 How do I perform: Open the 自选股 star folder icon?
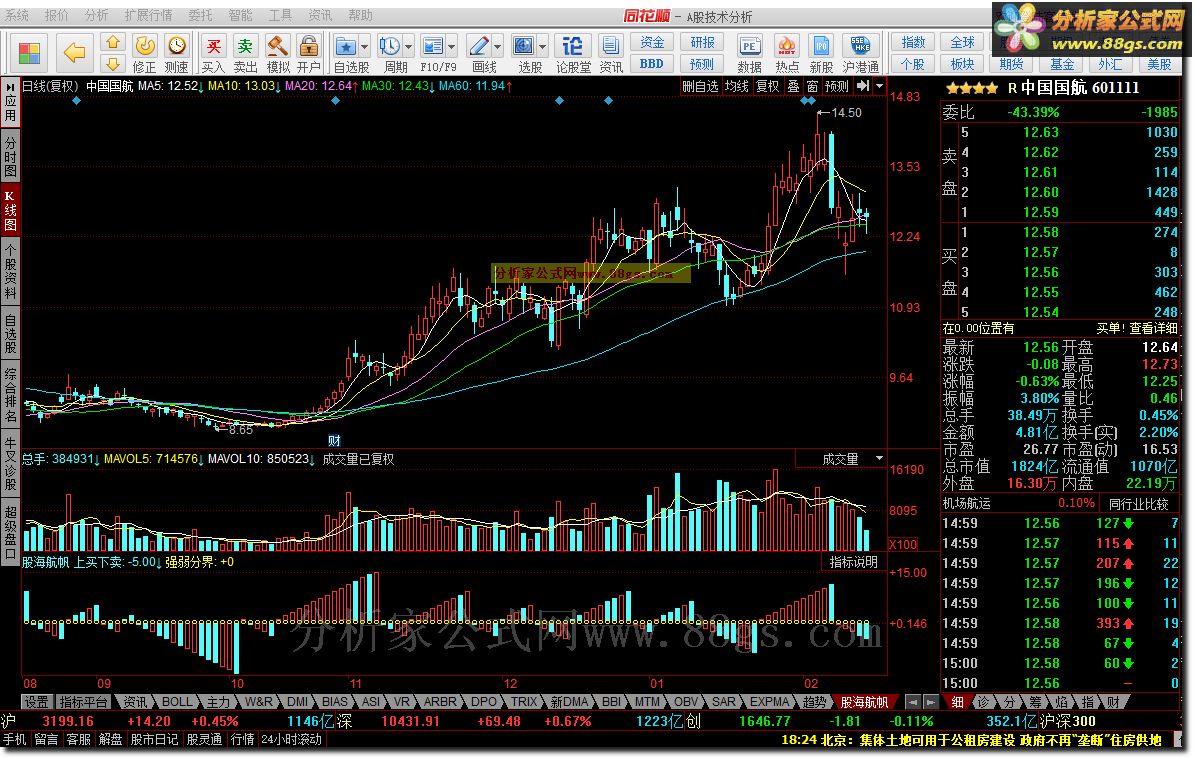pyautogui.click(x=346, y=46)
